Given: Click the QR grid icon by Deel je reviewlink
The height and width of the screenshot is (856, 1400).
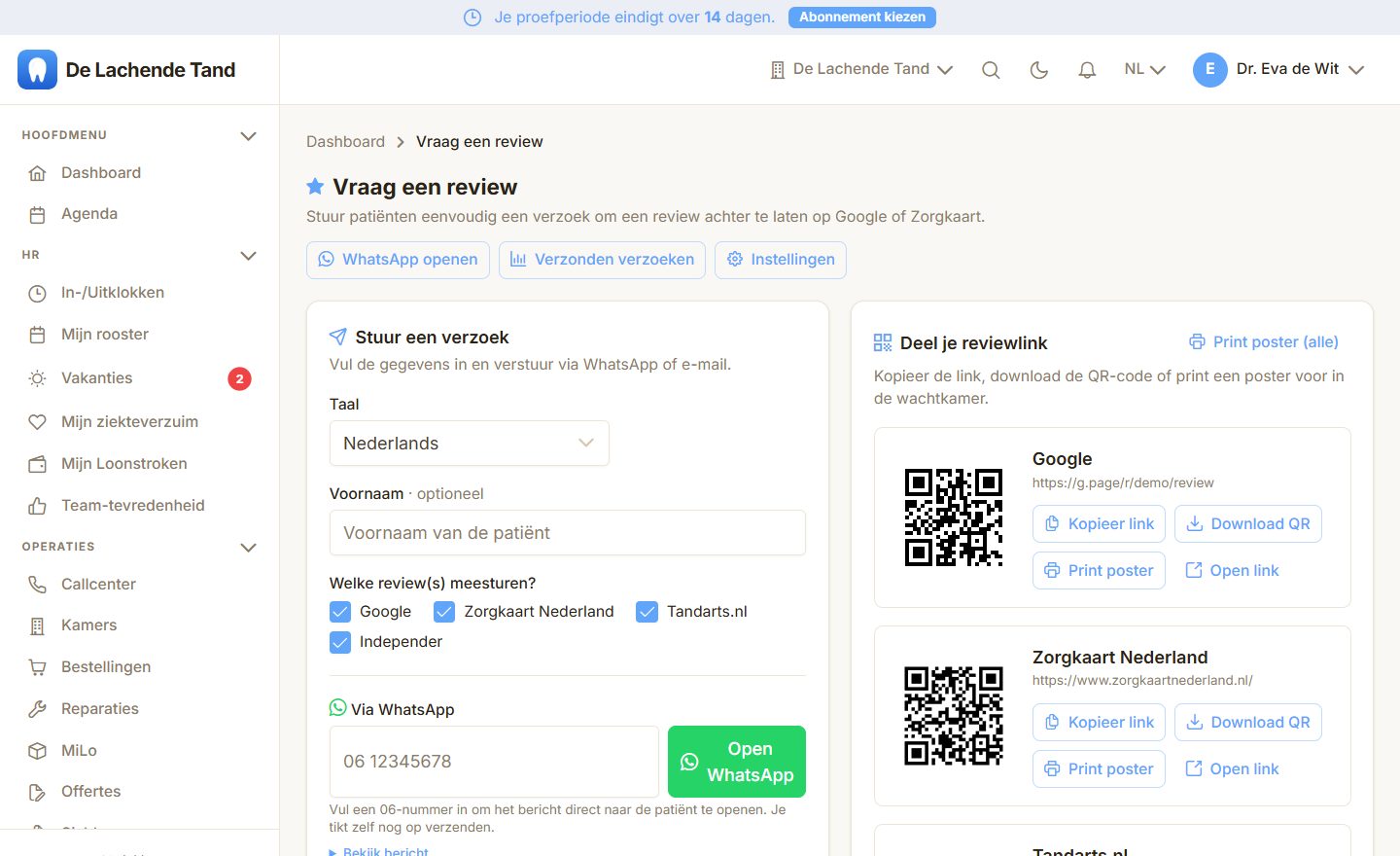Looking at the screenshot, I should coord(883,342).
